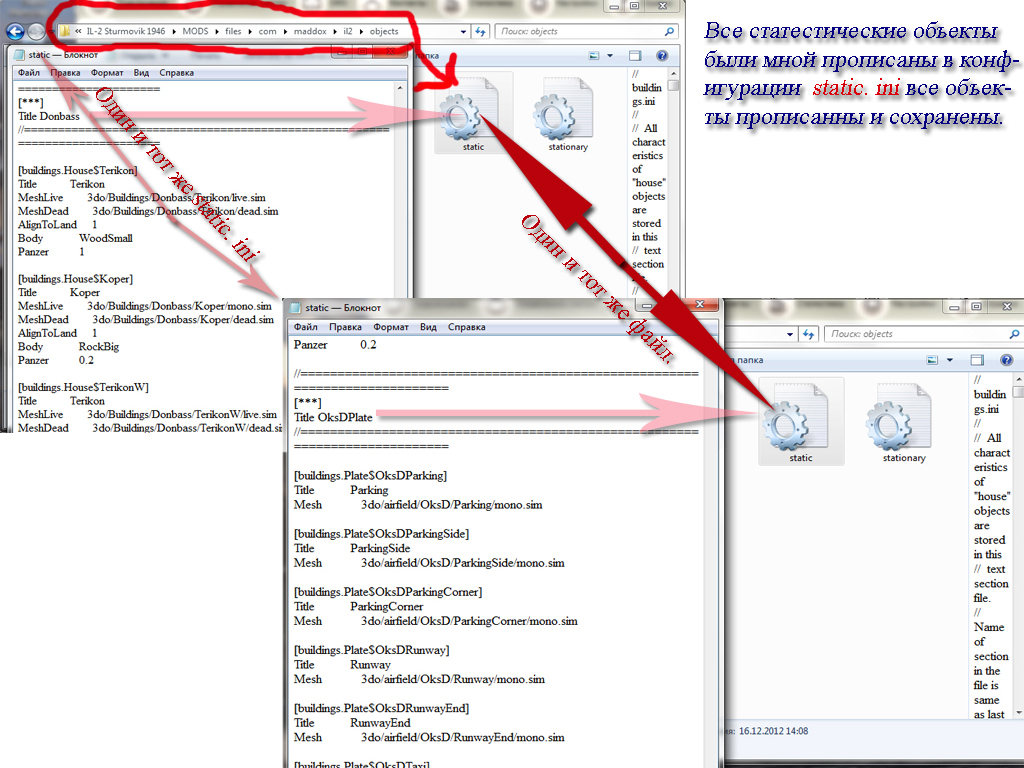Open the Правка menu in the Donbass Notepad

click(65, 72)
